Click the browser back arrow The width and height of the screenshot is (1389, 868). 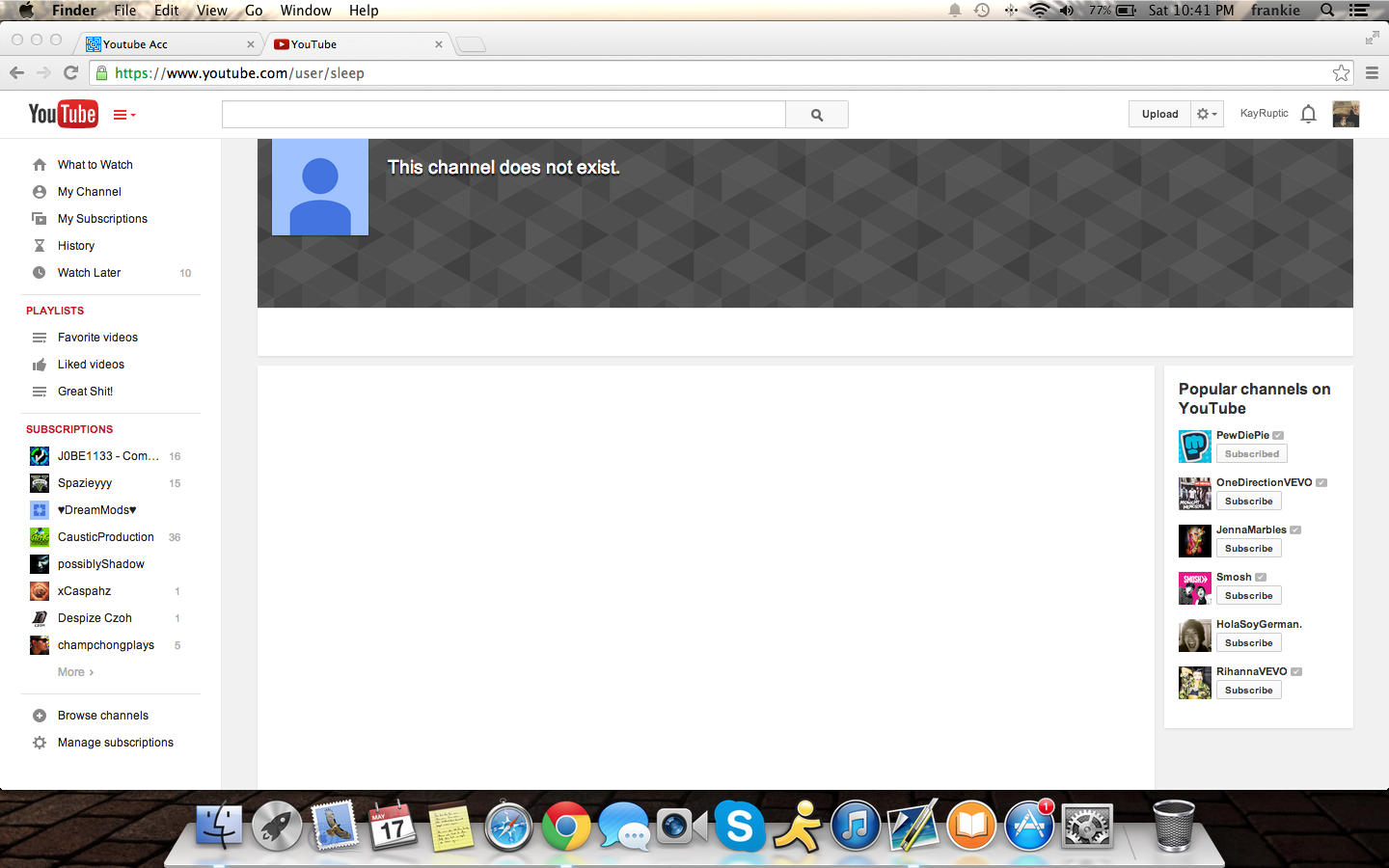click(16, 73)
